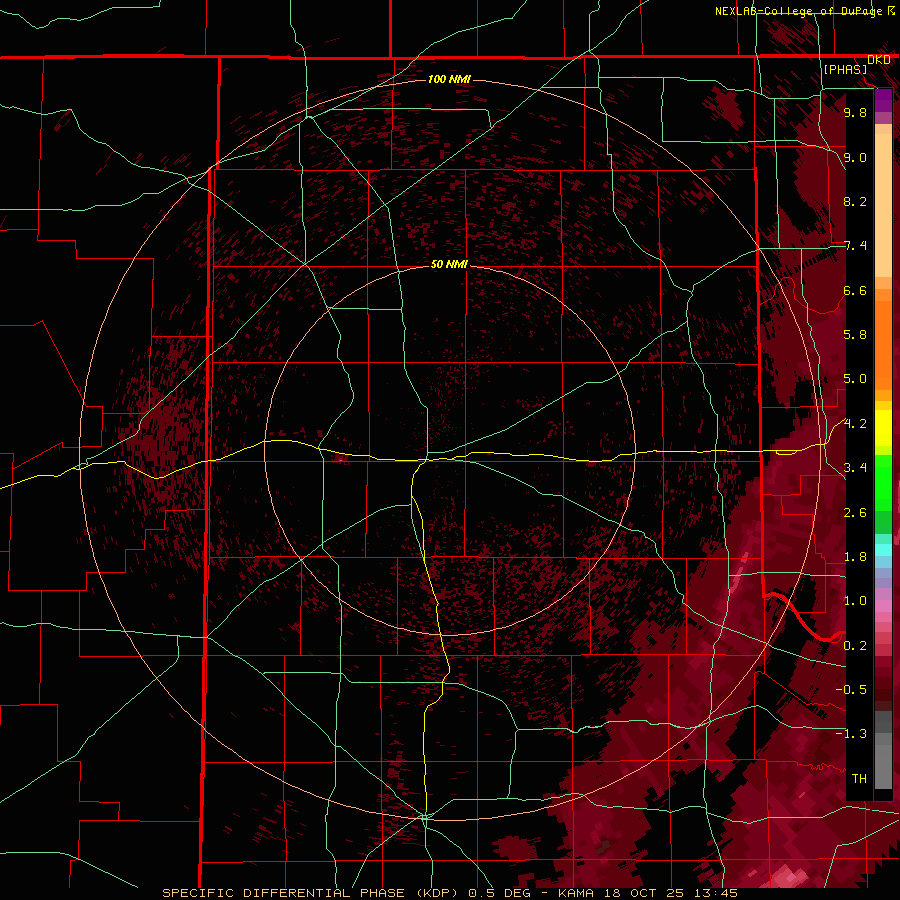Click the yellow segment of the color bar
Viewport: 900px width, 900px height.
883,428
